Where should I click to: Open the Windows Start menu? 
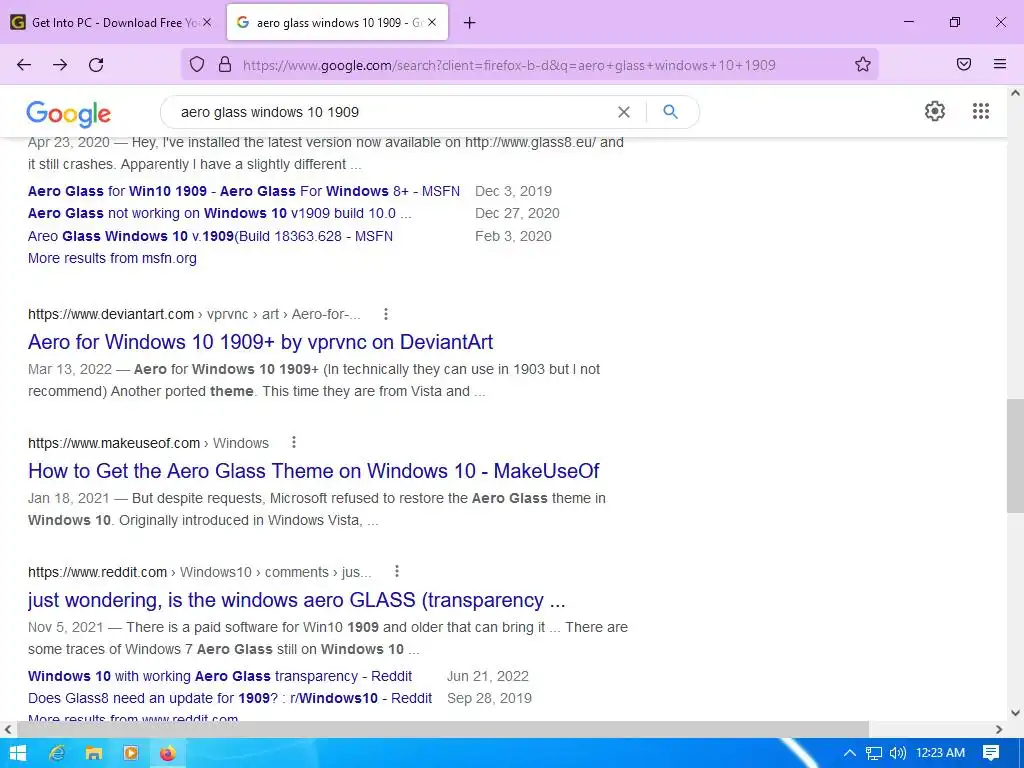click(x=18, y=753)
